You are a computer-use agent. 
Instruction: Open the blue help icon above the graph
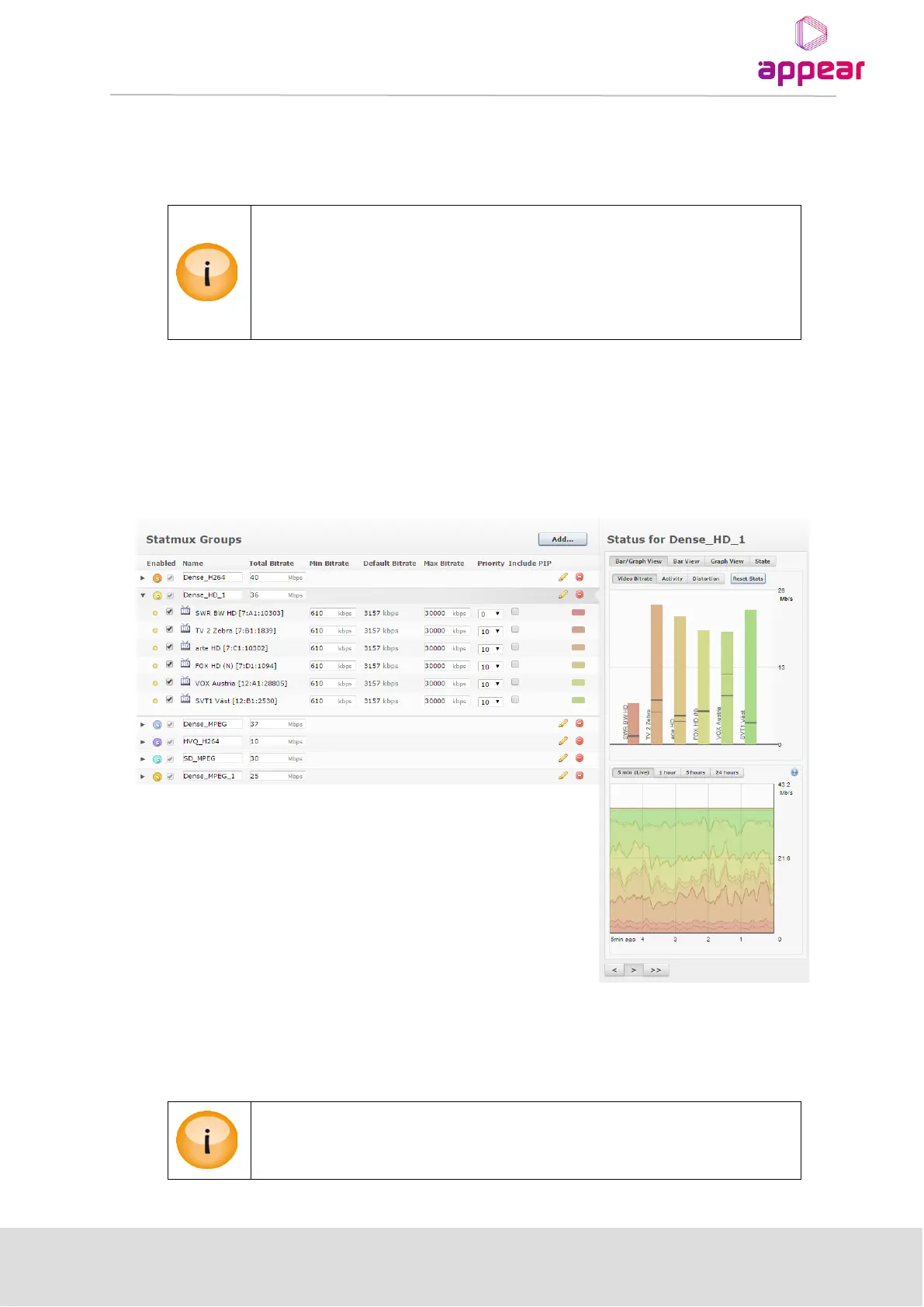[794, 772]
